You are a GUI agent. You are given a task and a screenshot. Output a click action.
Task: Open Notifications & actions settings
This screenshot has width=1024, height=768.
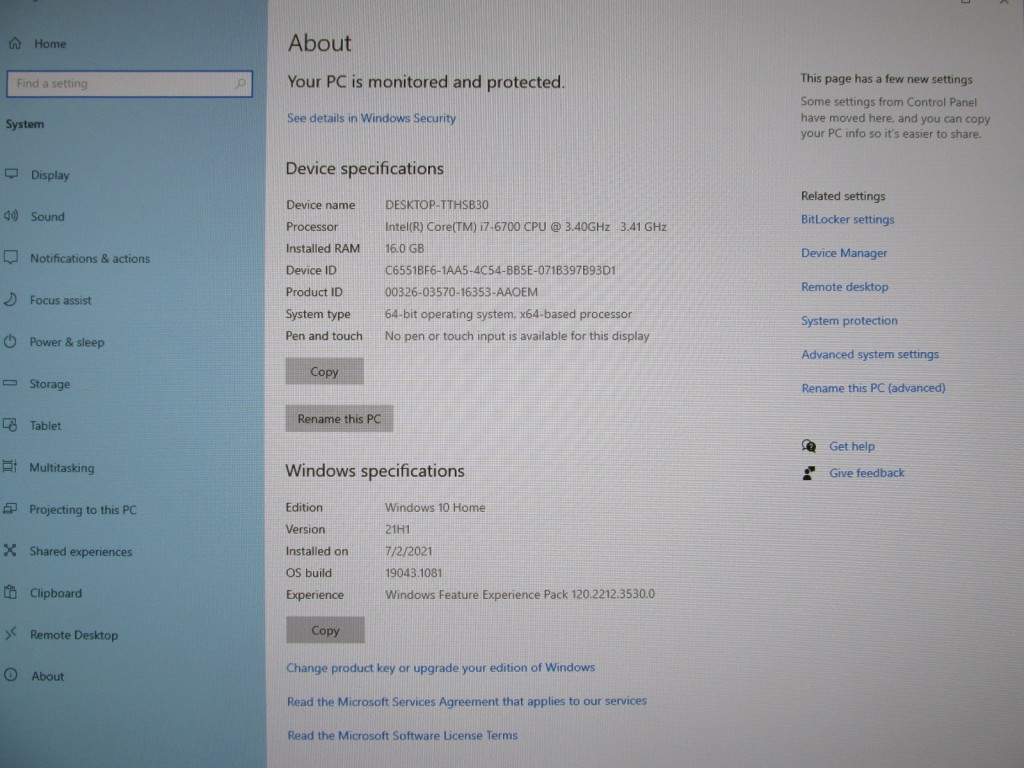coord(90,259)
